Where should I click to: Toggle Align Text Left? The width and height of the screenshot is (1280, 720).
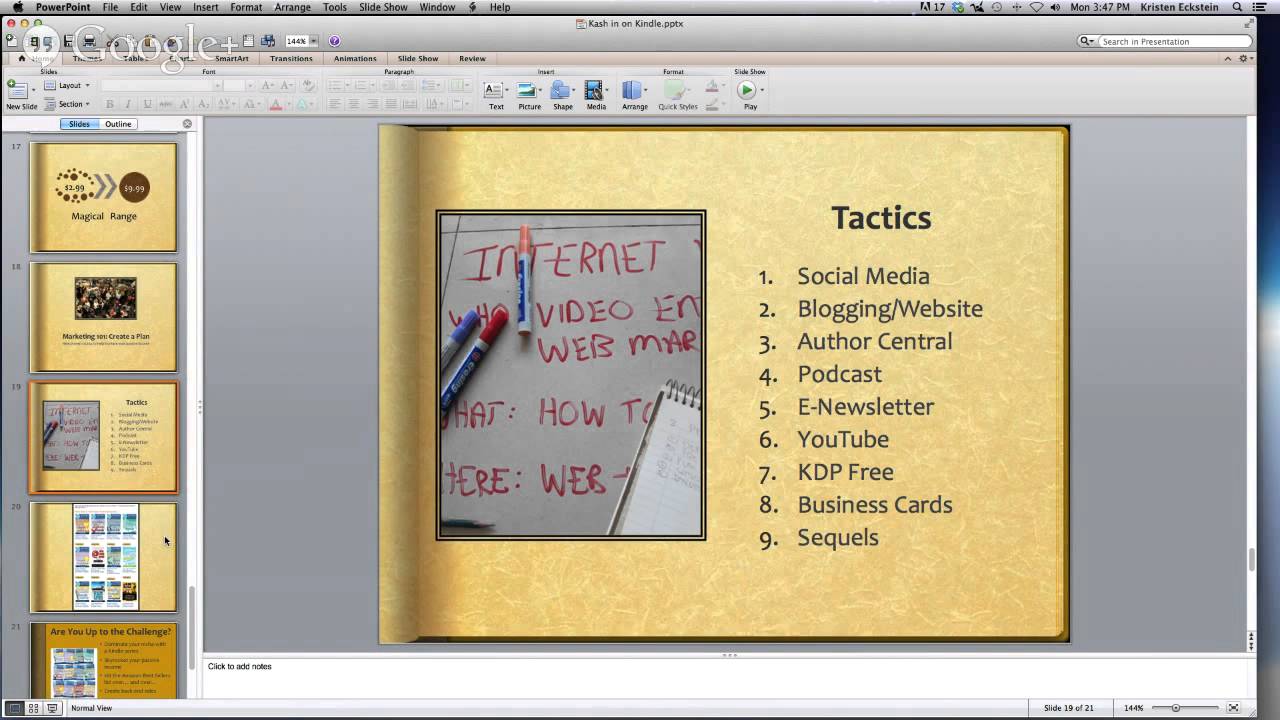pyautogui.click(x=334, y=104)
